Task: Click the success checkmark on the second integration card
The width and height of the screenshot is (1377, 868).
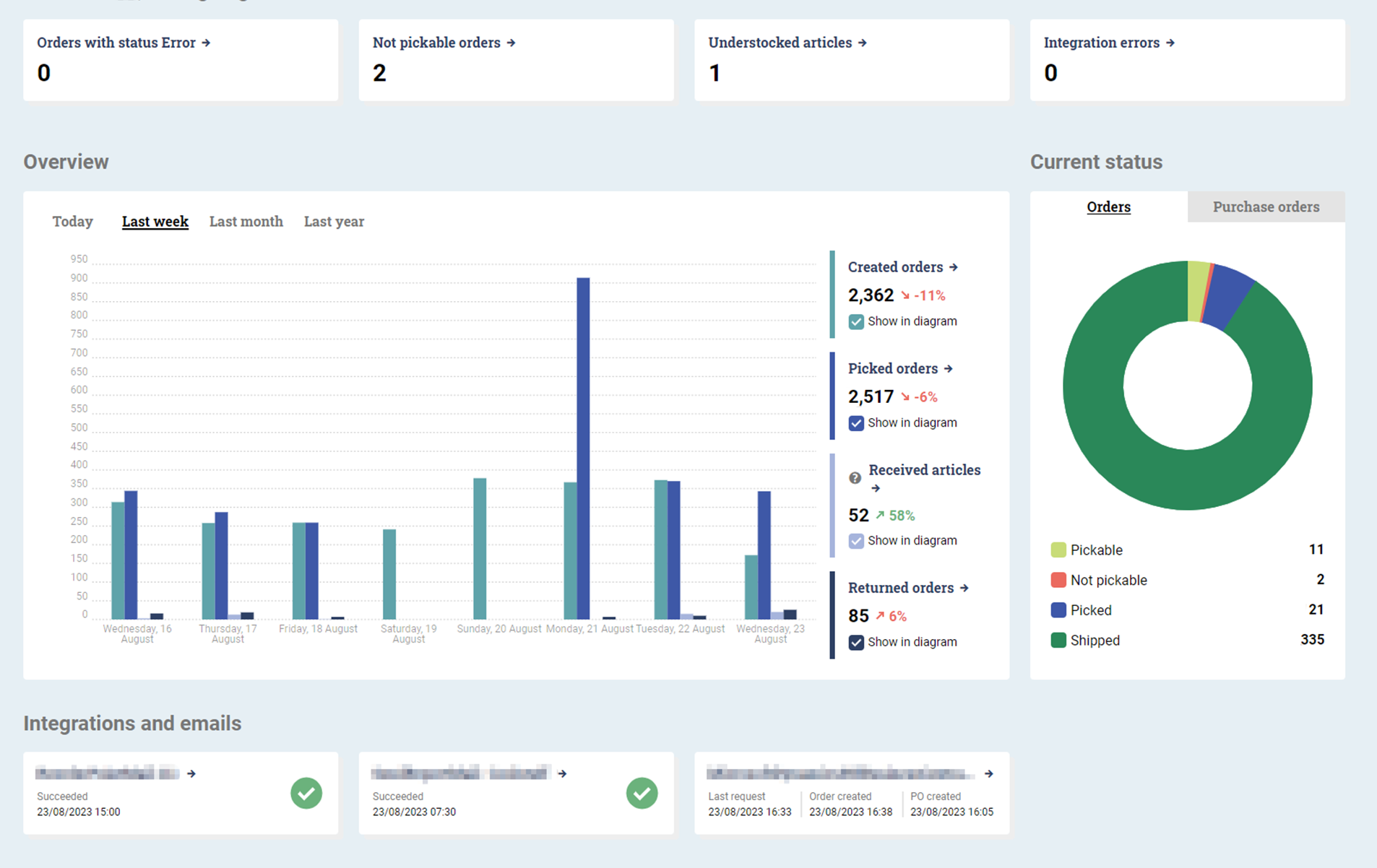Action: (642, 793)
